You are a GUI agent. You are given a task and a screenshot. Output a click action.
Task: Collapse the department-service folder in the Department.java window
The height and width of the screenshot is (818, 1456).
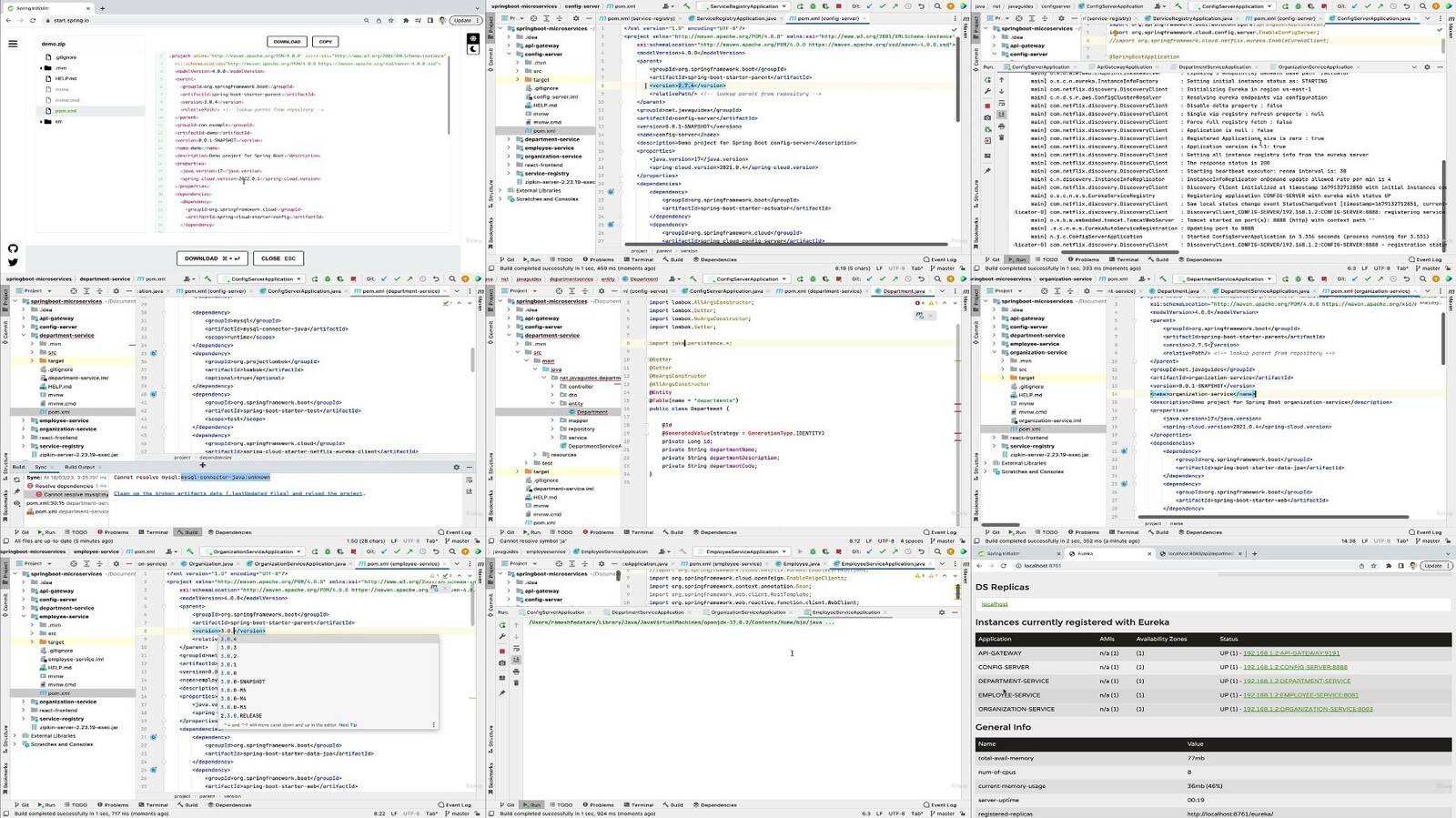(x=509, y=335)
